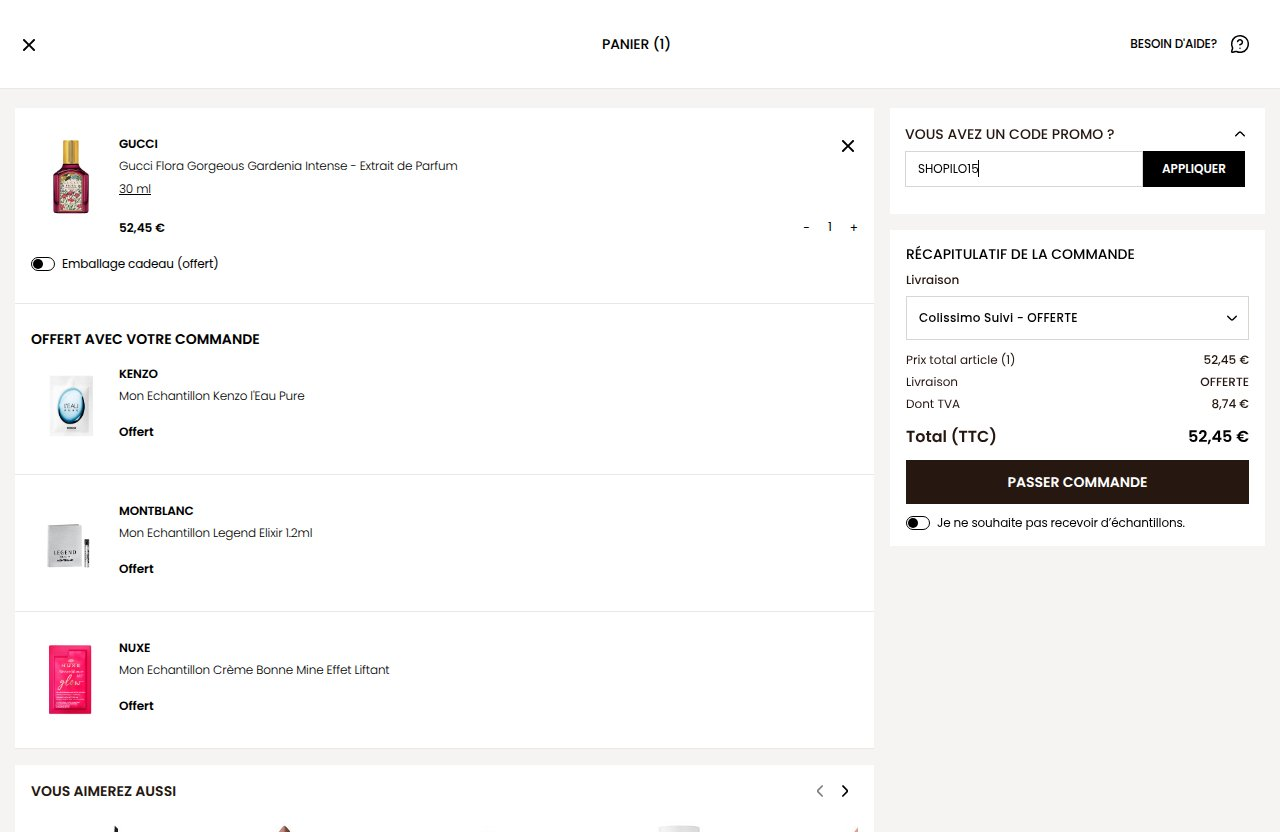Click the Gucci quantity value 1
This screenshot has width=1280, height=832.
click(830, 228)
